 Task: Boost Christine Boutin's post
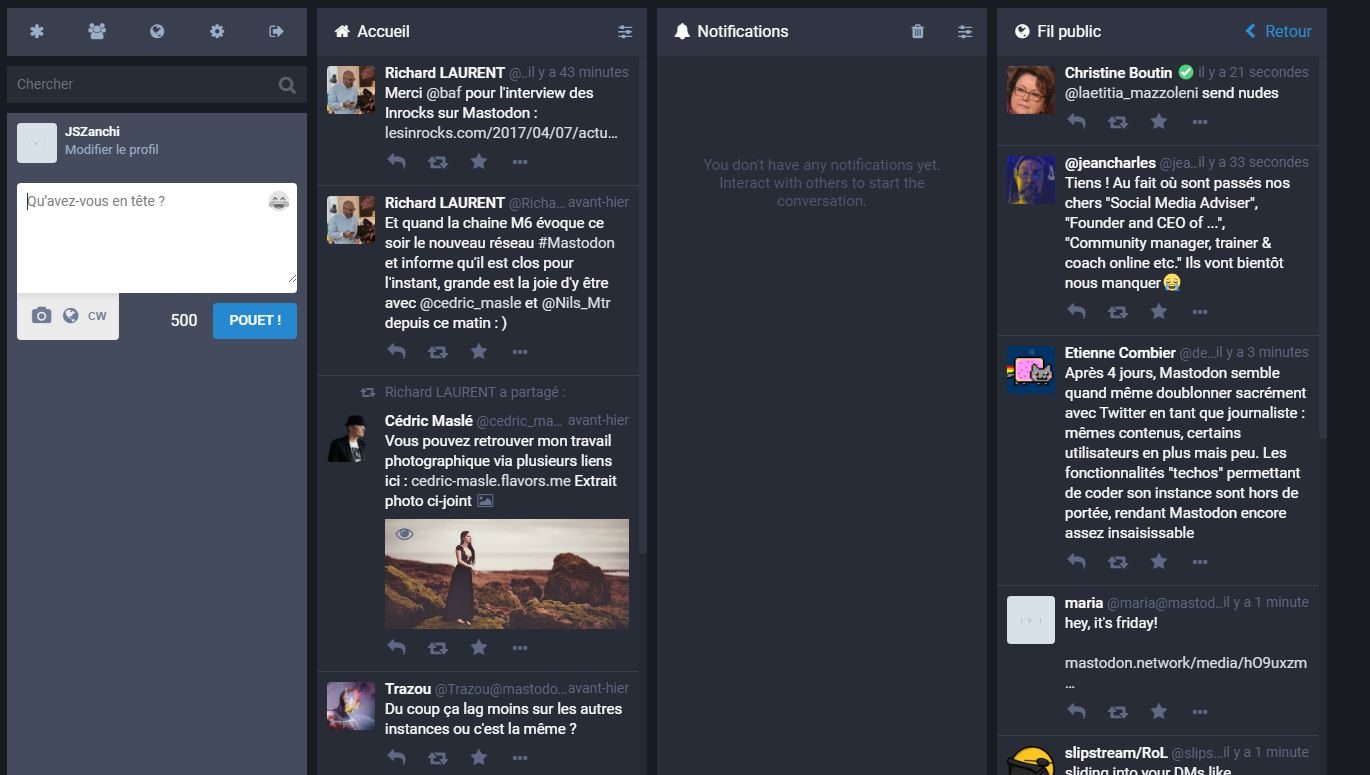click(1117, 121)
